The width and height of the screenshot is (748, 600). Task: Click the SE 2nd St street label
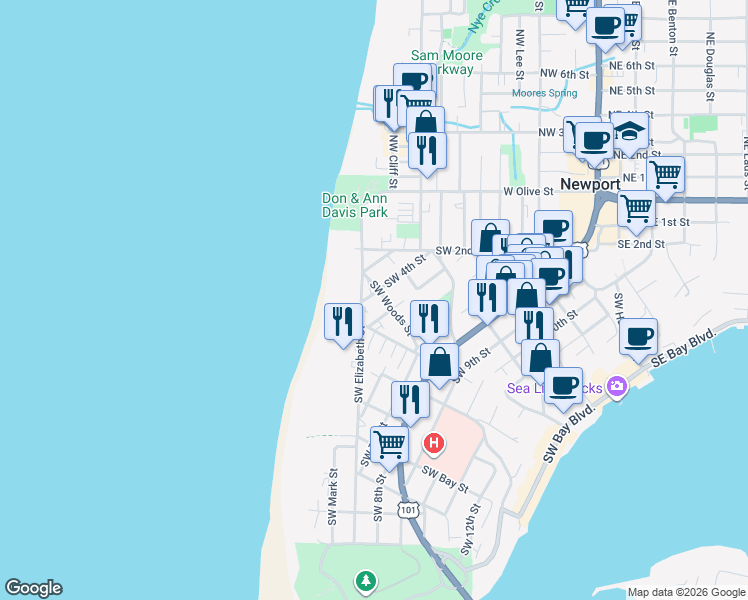click(x=641, y=244)
